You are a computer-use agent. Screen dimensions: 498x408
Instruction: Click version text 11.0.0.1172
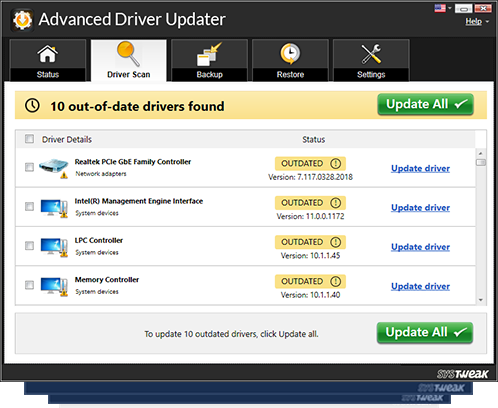coord(325,216)
